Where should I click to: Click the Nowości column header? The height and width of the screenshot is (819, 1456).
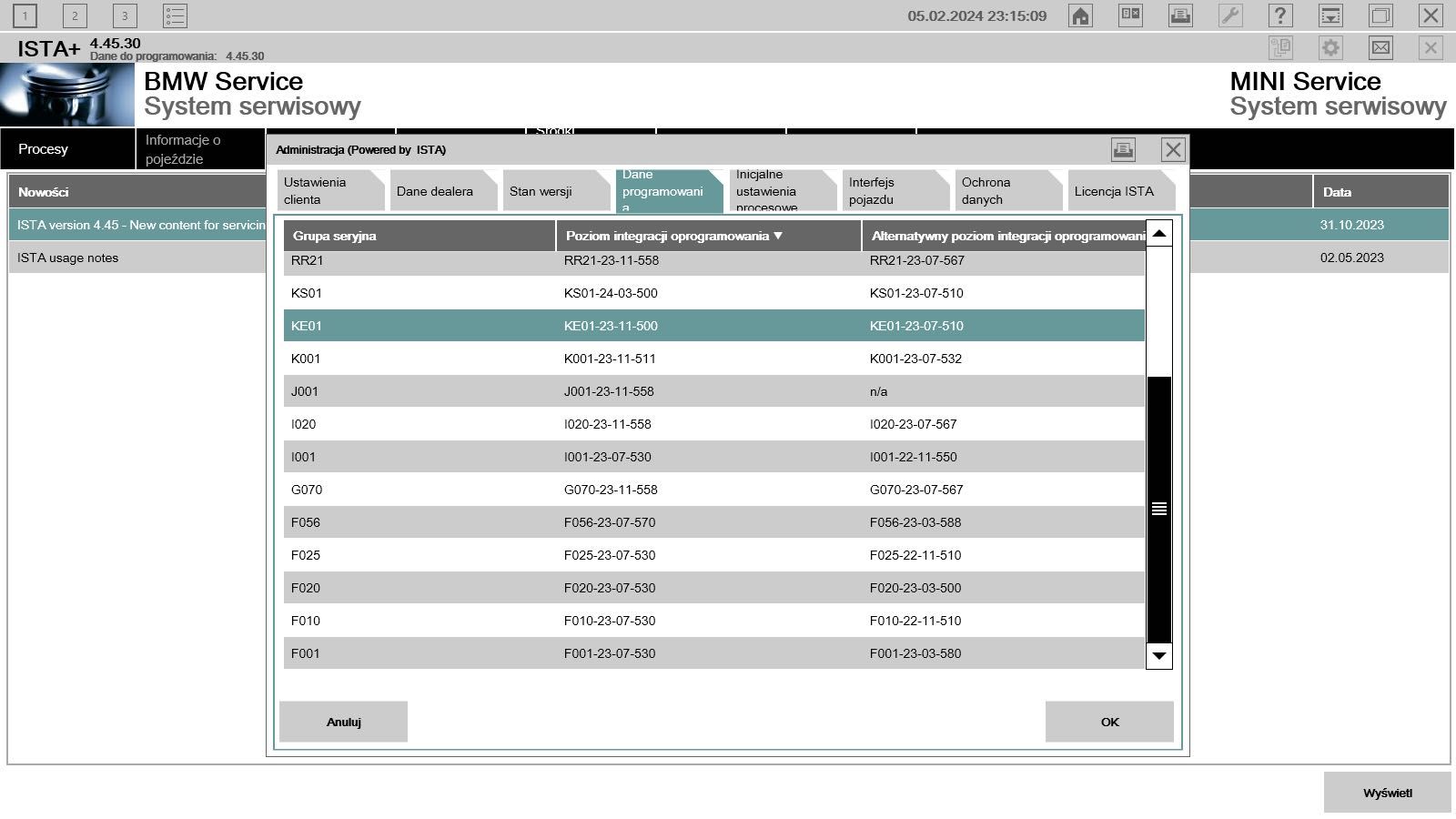point(136,191)
